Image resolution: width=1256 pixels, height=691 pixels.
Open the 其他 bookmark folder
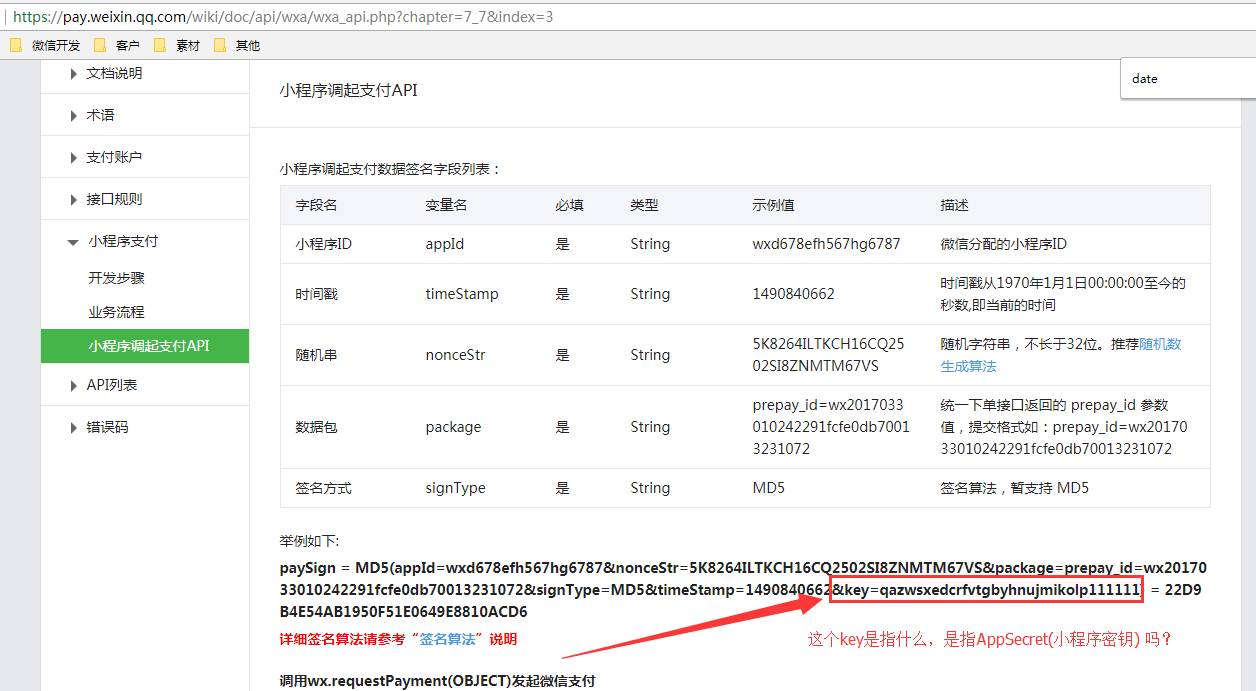pos(237,45)
